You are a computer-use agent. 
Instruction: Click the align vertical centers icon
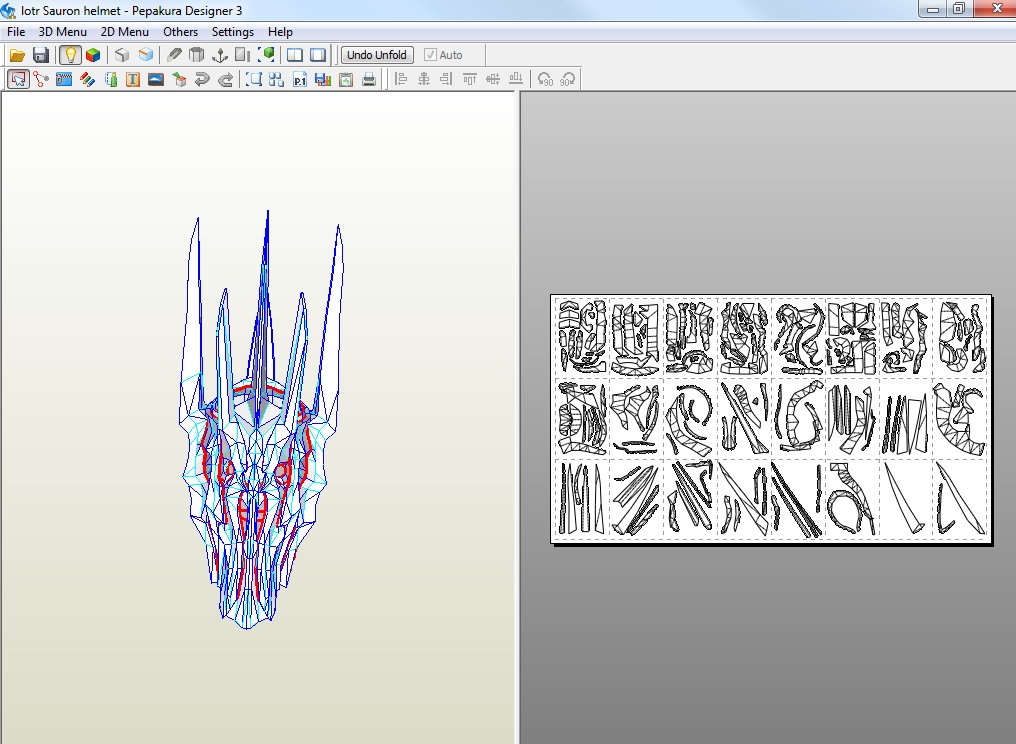pyautogui.click(x=492, y=80)
